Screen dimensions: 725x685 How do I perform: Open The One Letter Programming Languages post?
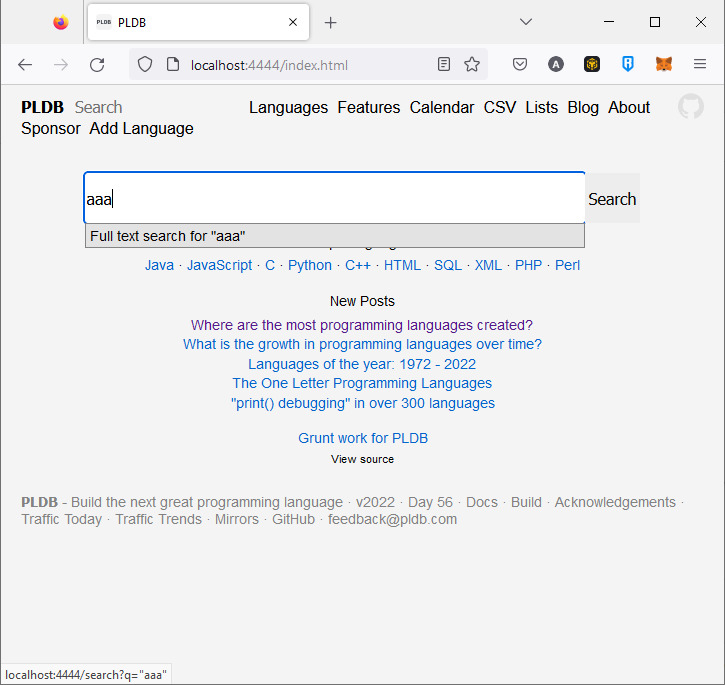362,383
